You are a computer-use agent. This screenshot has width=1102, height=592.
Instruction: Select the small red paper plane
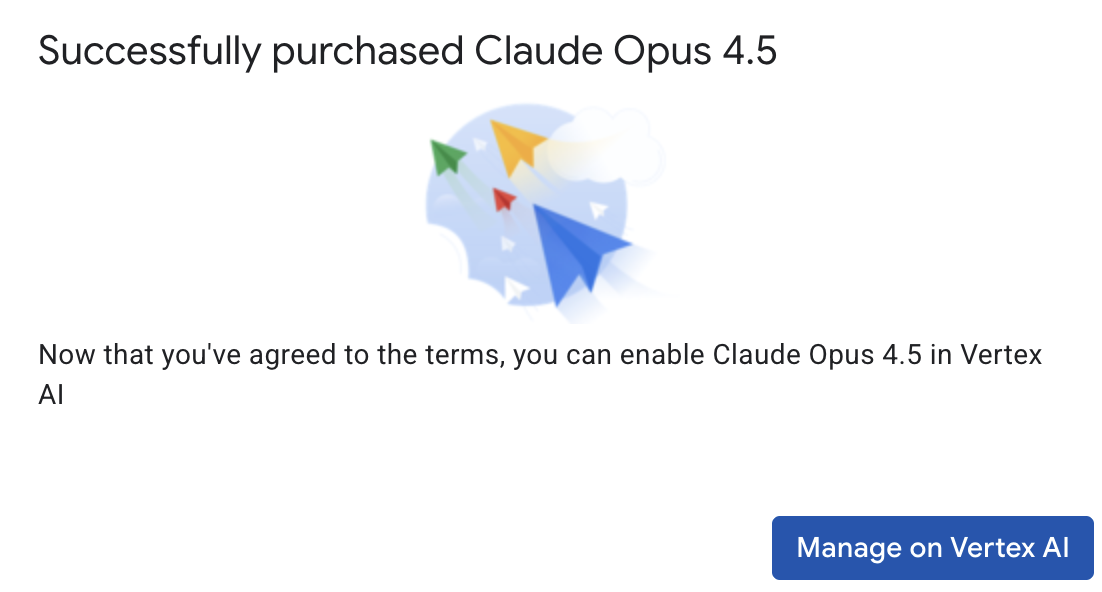pyautogui.click(x=503, y=199)
